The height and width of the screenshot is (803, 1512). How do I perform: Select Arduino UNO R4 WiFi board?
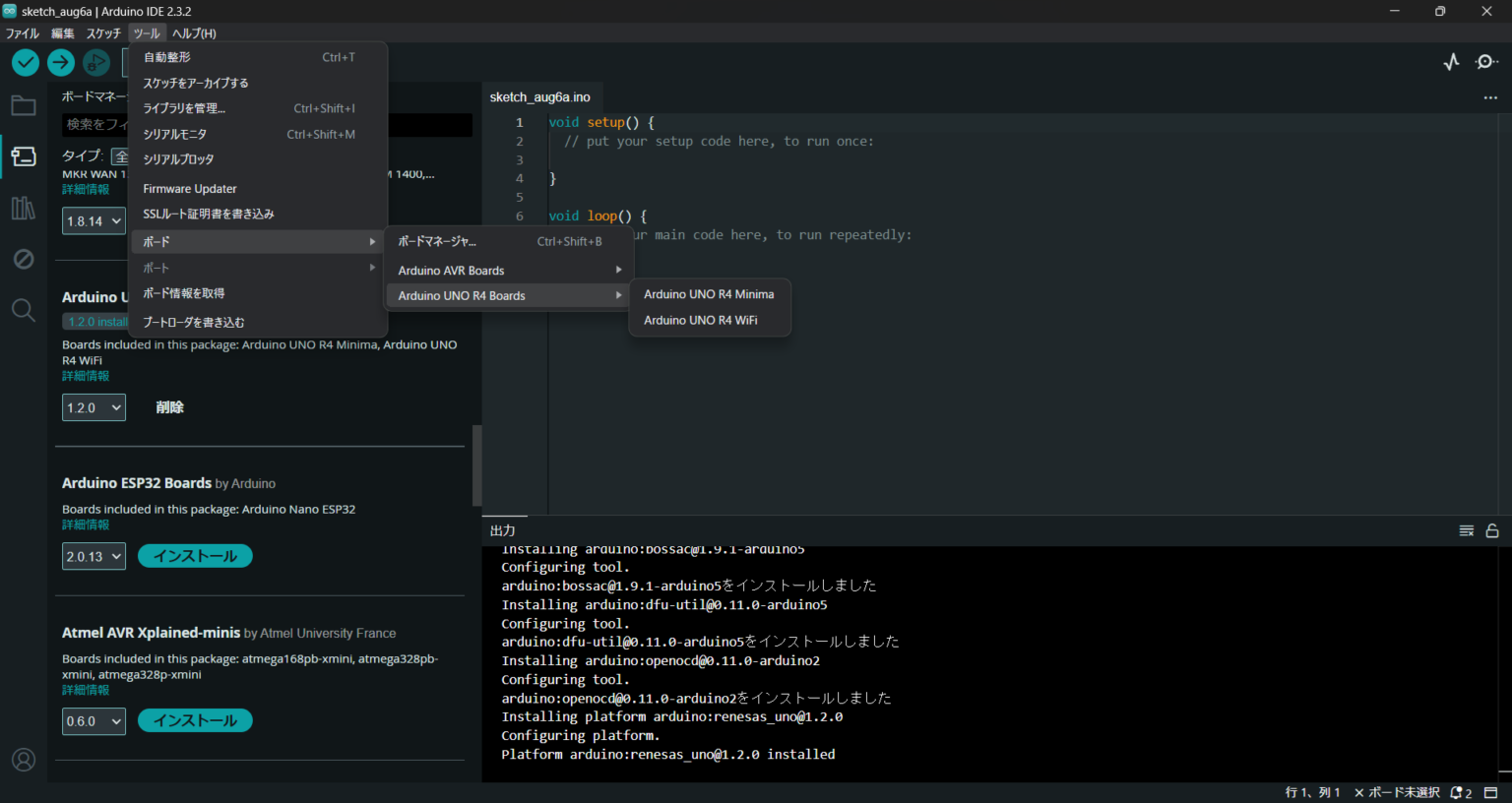(x=700, y=321)
